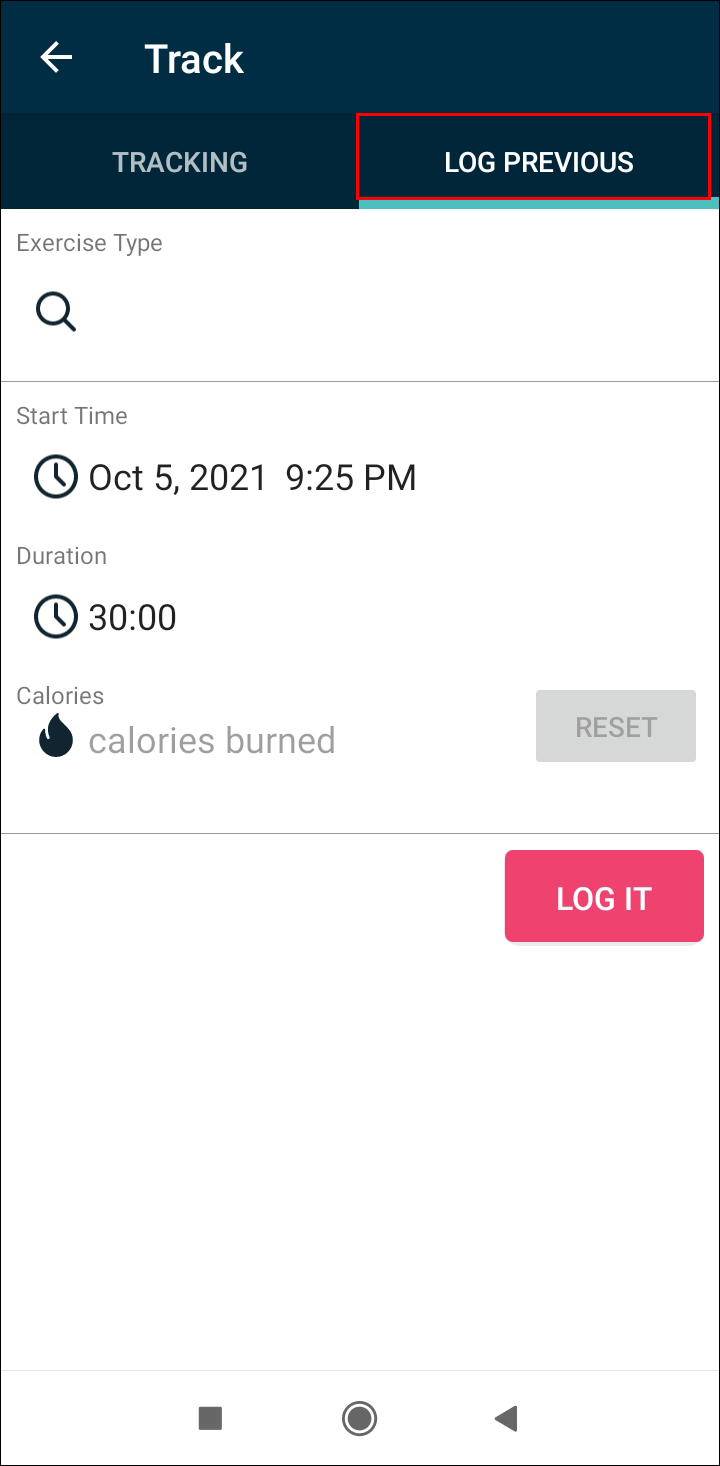Tap the Exercise Type label

[89, 243]
